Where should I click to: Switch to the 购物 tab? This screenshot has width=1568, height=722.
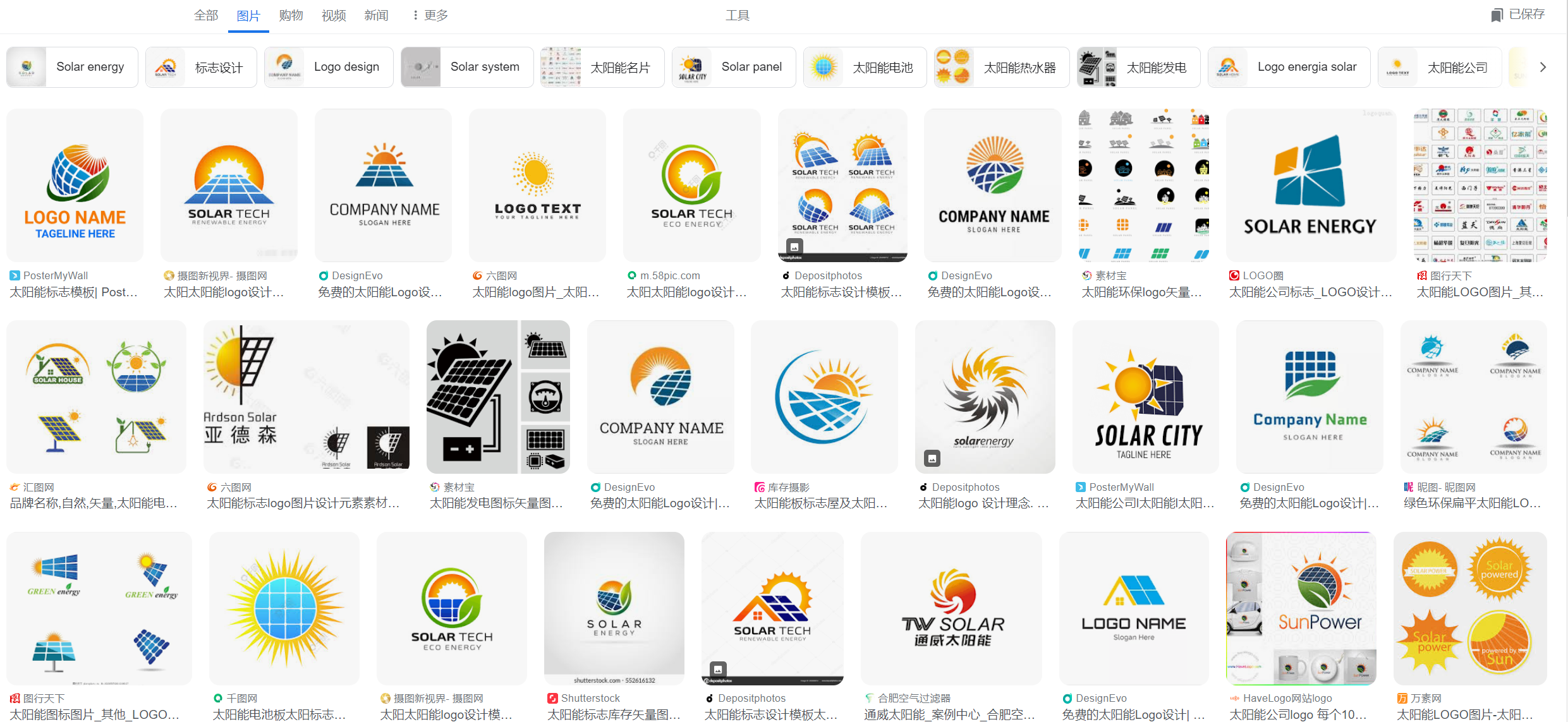291,15
